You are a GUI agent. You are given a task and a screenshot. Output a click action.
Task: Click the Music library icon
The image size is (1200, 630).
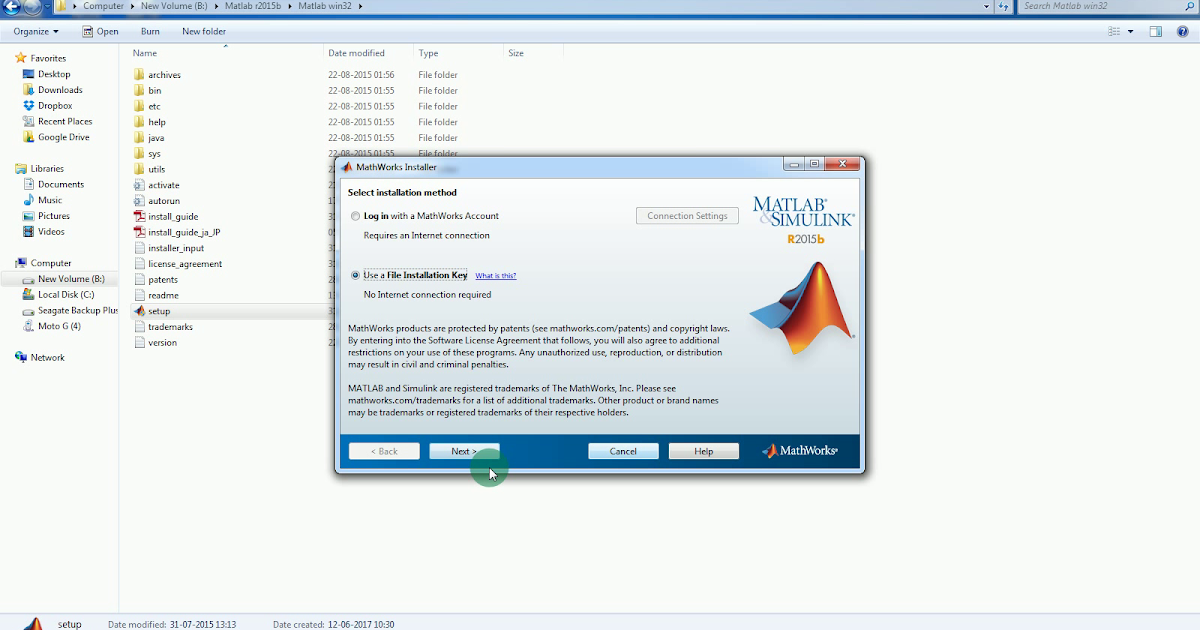point(28,200)
